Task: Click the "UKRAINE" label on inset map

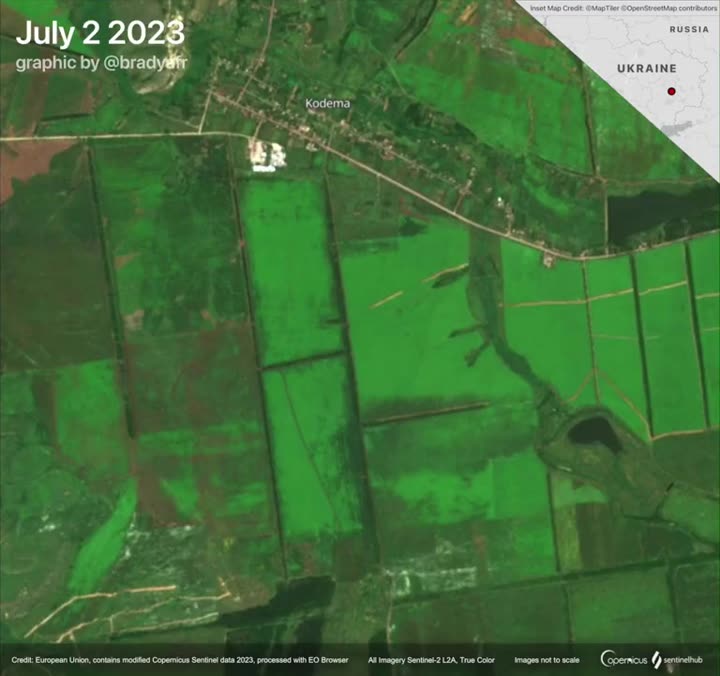Action: 647,68
